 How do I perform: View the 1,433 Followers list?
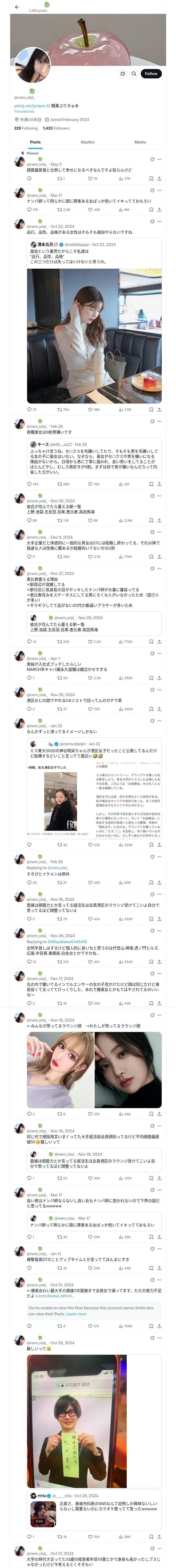pos(56,128)
